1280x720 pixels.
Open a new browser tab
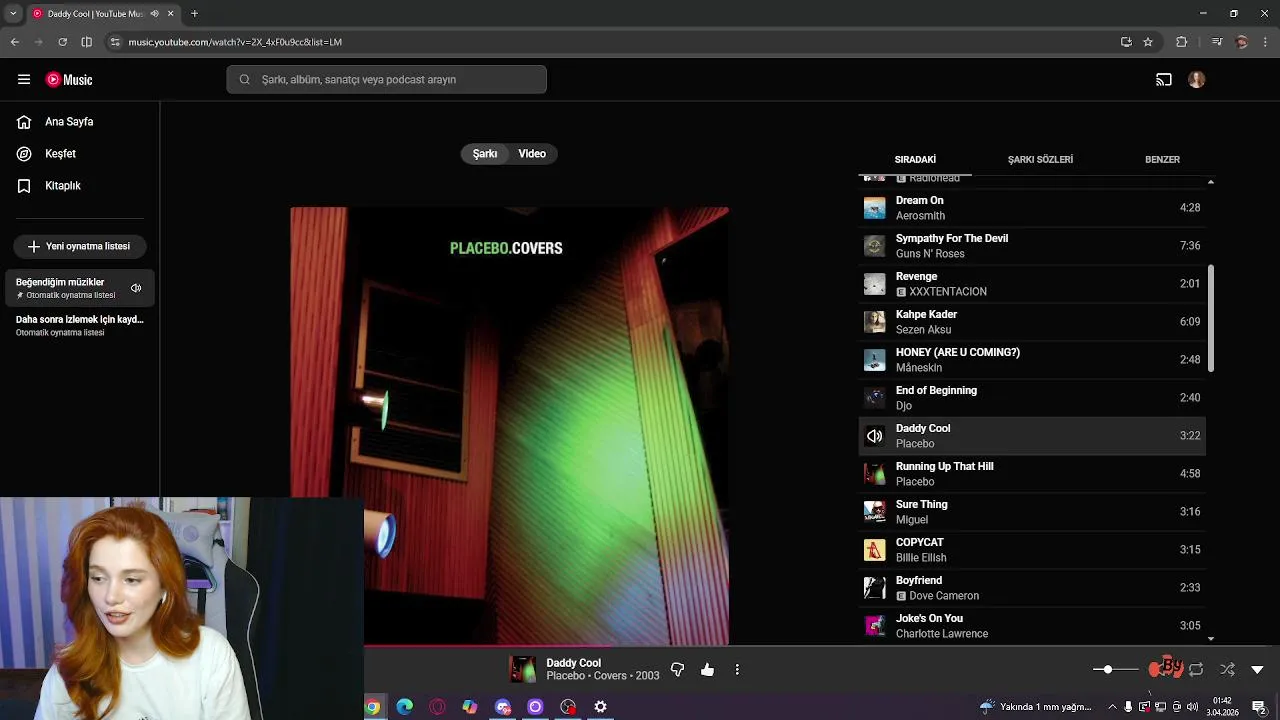pos(194,14)
